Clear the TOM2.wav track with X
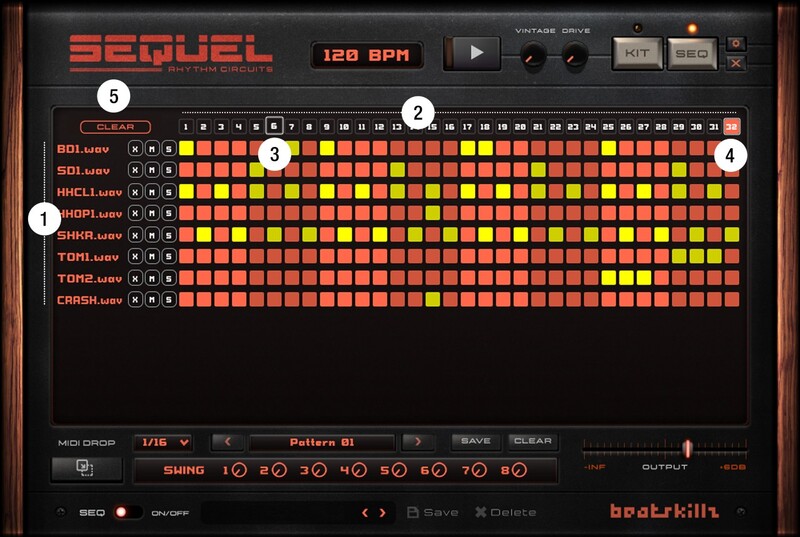This screenshot has height=537, width=800. coord(135,278)
